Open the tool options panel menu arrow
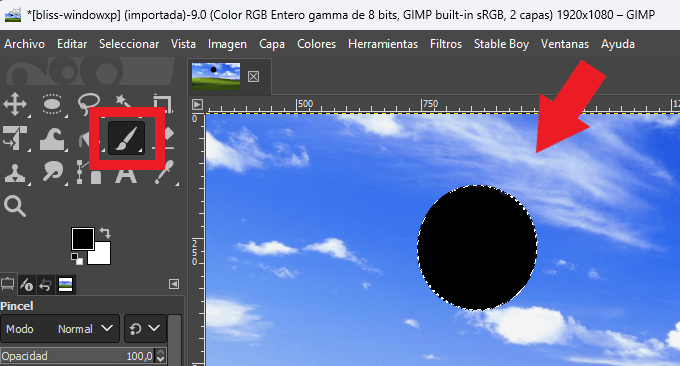 tap(174, 284)
